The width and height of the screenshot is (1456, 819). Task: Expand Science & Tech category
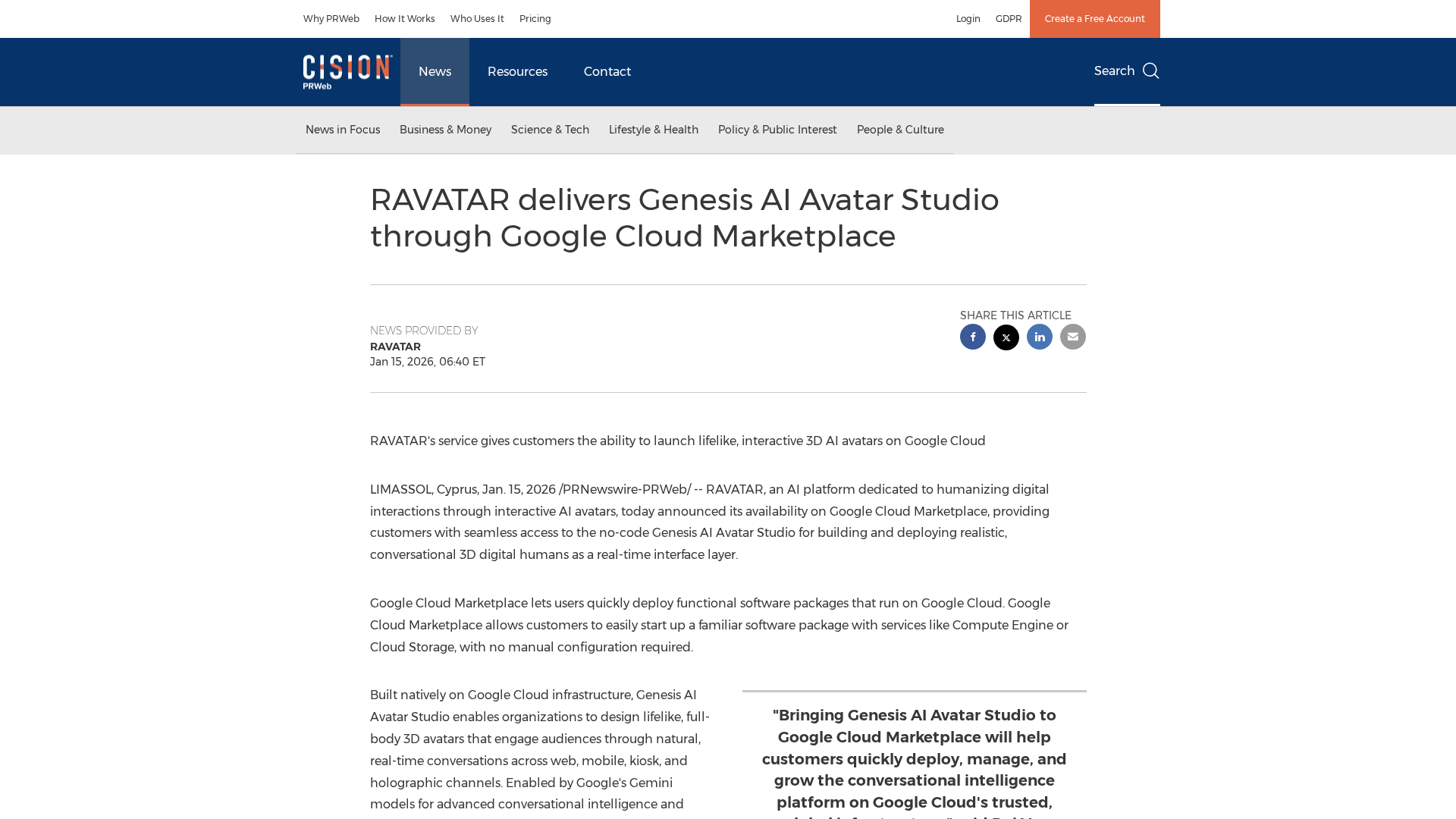[550, 130]
